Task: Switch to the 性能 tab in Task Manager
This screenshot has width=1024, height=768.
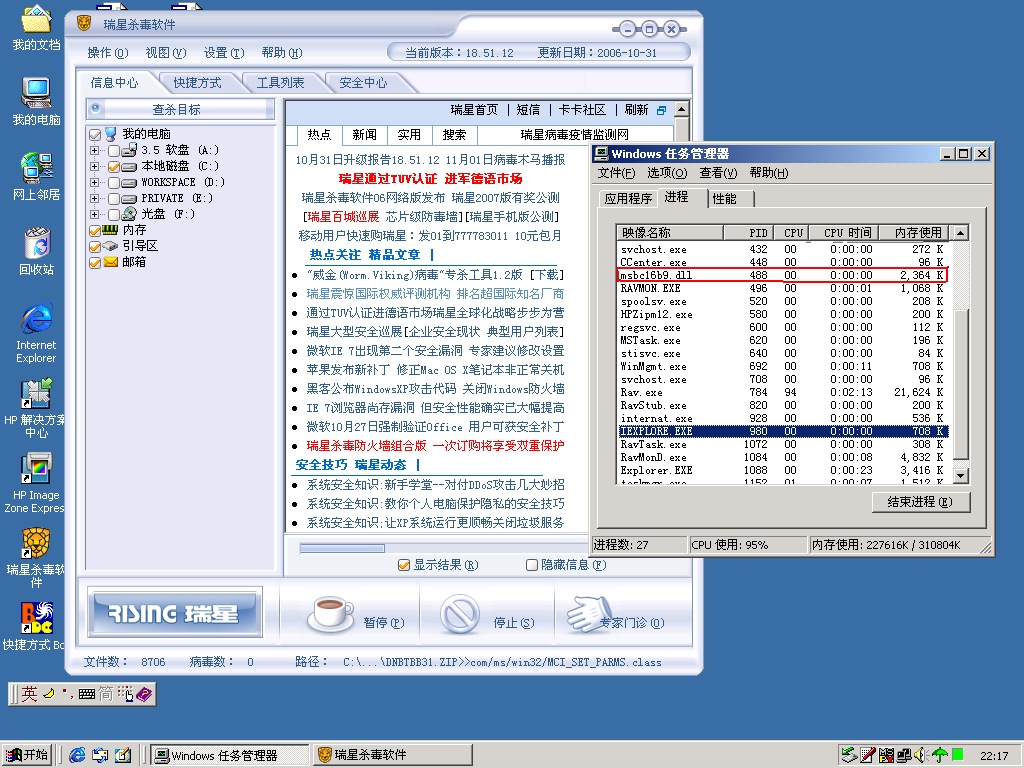Action: tap(729, 199)
